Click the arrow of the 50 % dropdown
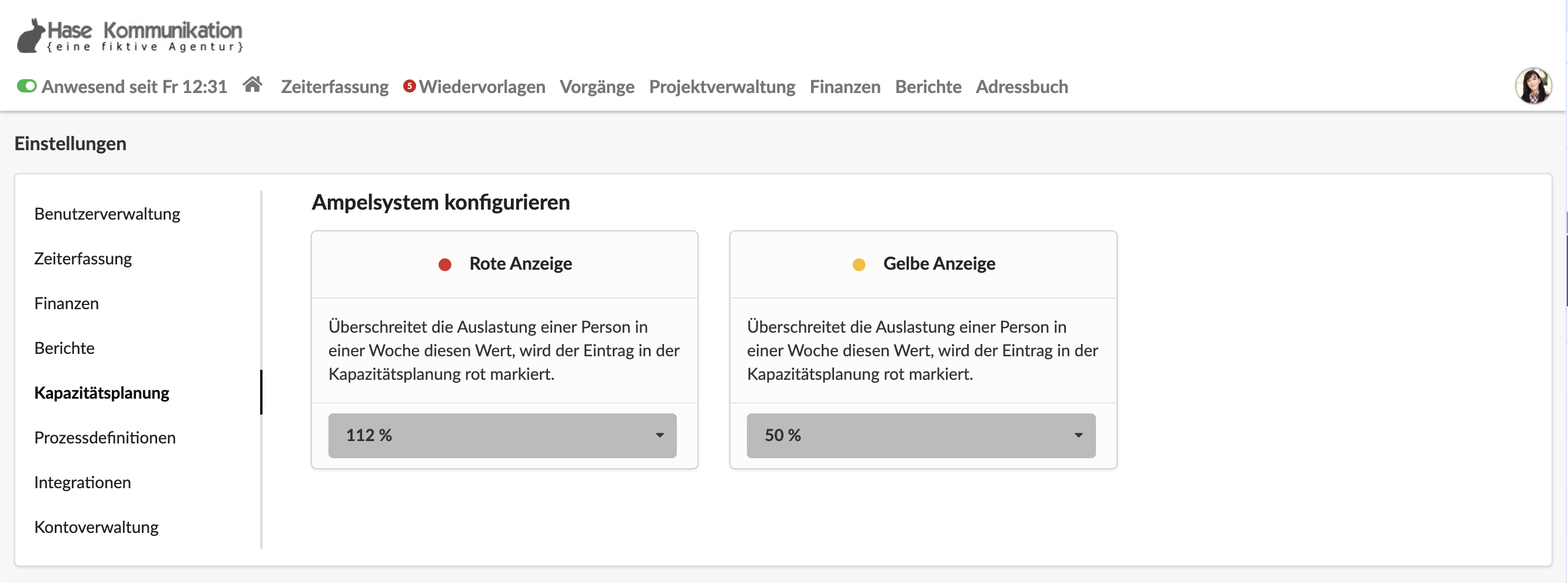Image resolution: width=1568 pixels, height=583 pixels. pyautogui.click(x=1078, y=436)
